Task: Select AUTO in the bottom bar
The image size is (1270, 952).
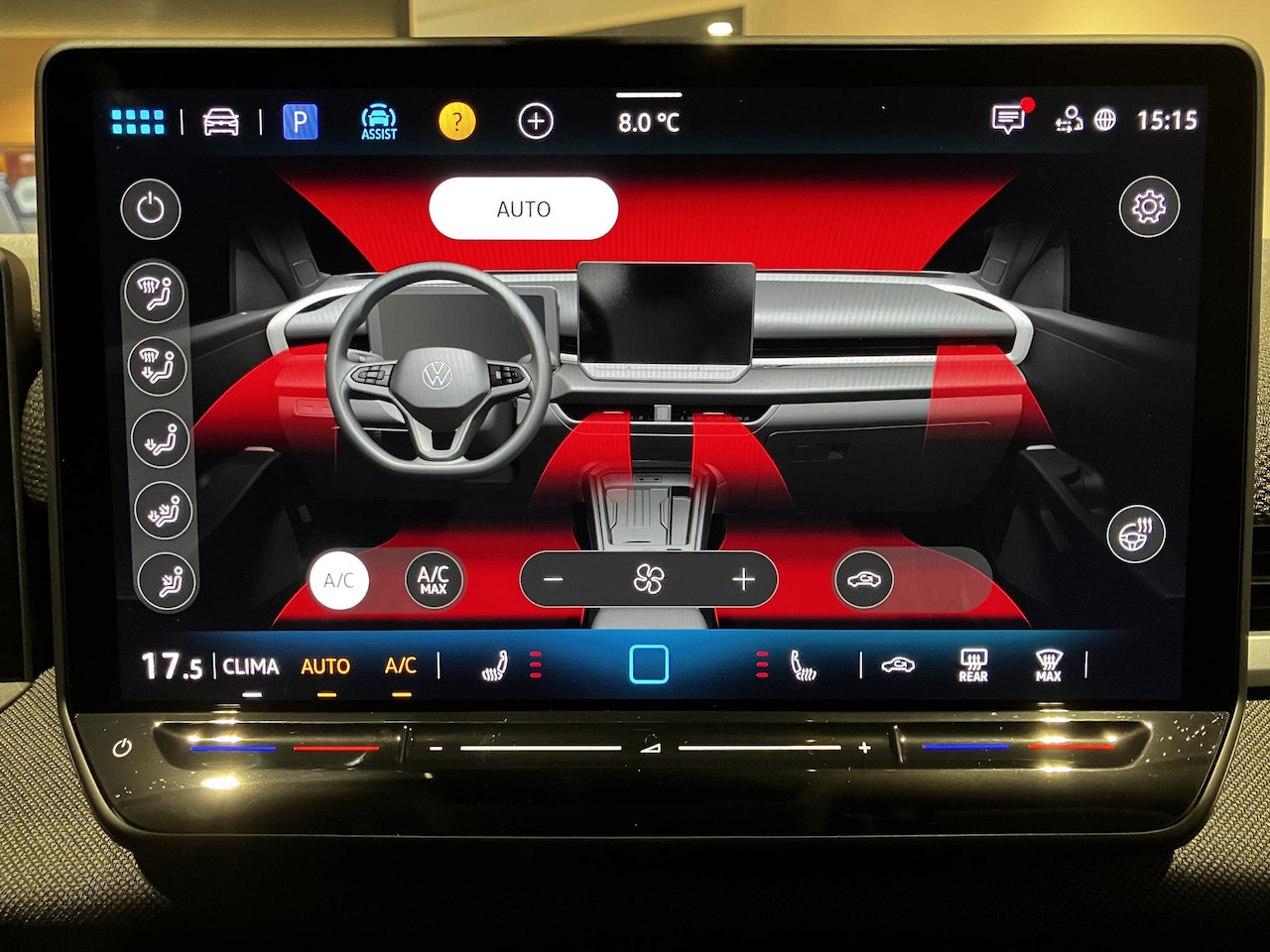Action: tap(325, 666)
